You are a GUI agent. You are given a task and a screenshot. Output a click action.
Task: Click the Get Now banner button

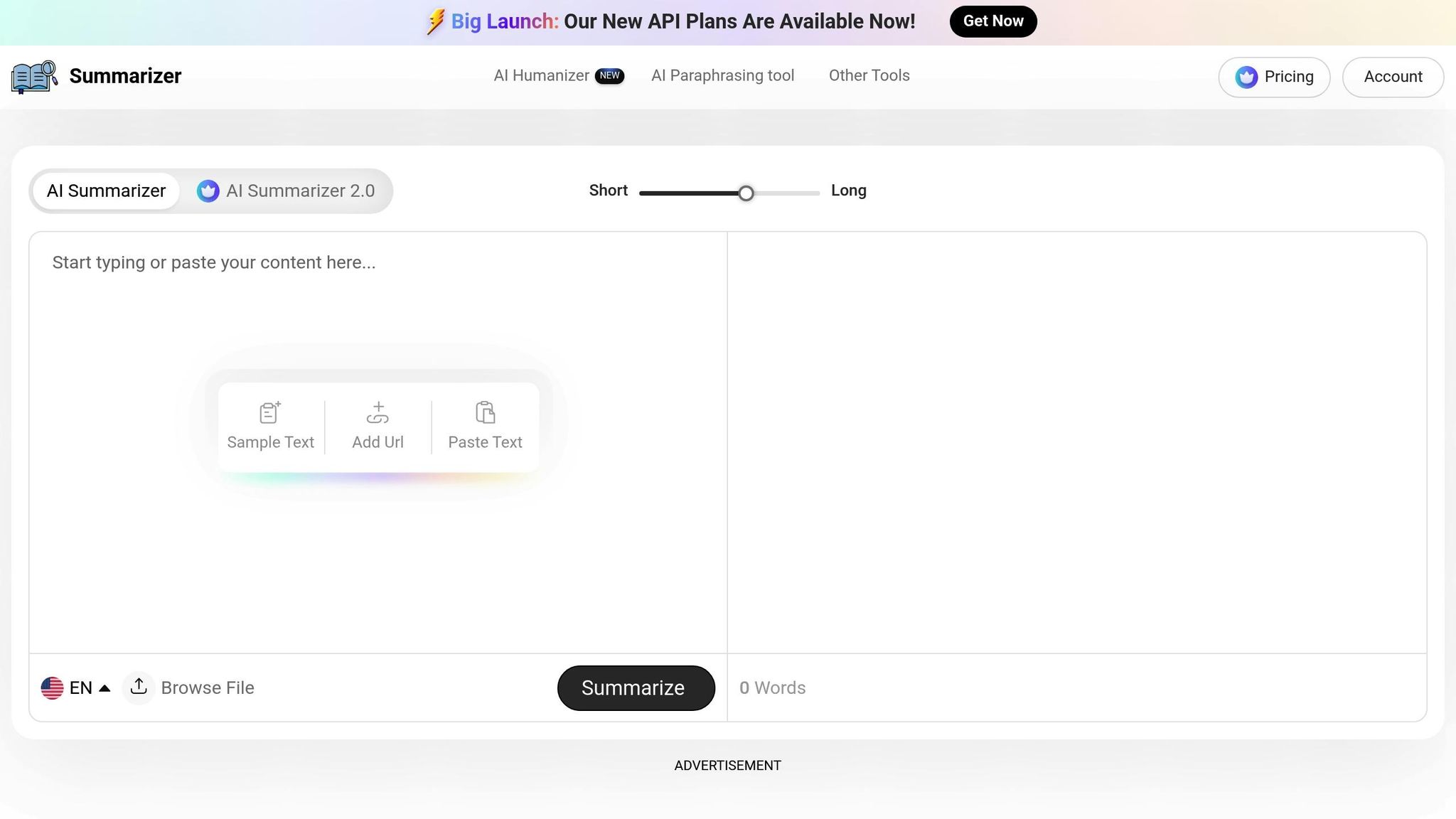pyautogui.click(x=992, y=21)
